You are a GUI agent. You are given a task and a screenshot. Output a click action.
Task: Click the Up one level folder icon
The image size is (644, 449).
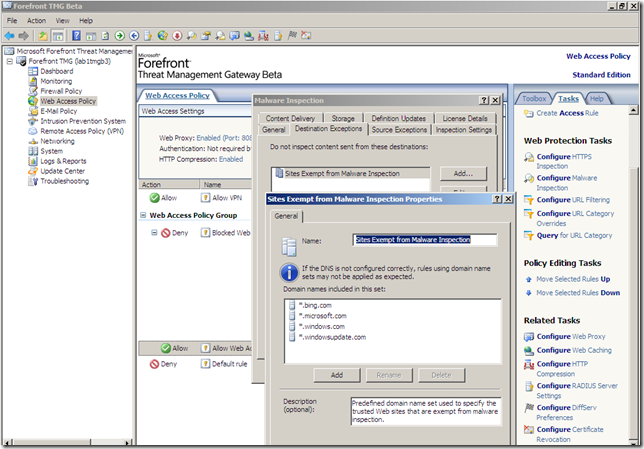click(43, 36)
